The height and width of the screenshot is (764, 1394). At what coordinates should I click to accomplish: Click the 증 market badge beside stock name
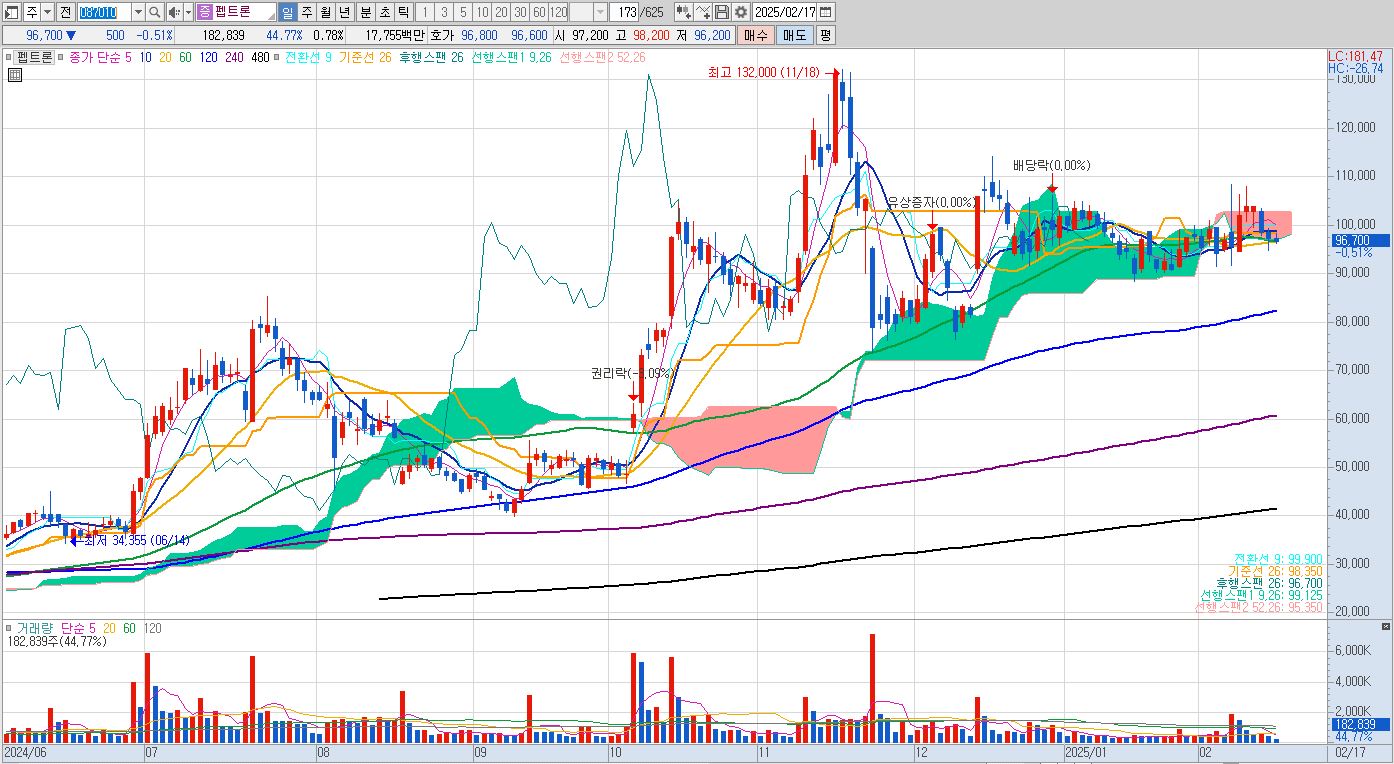[204, 12]
